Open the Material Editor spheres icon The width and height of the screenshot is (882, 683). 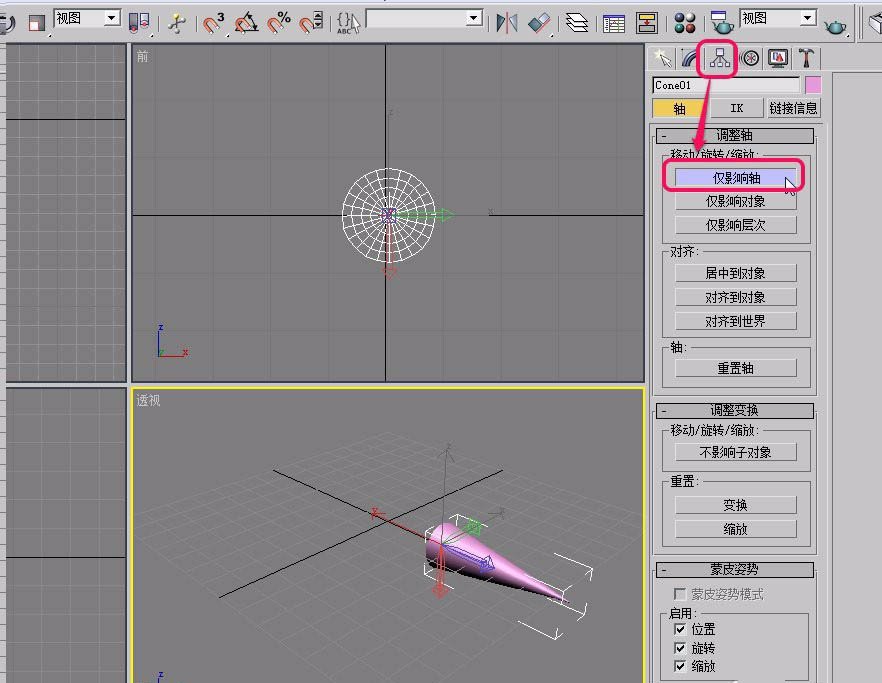click(x=685, y=23)
